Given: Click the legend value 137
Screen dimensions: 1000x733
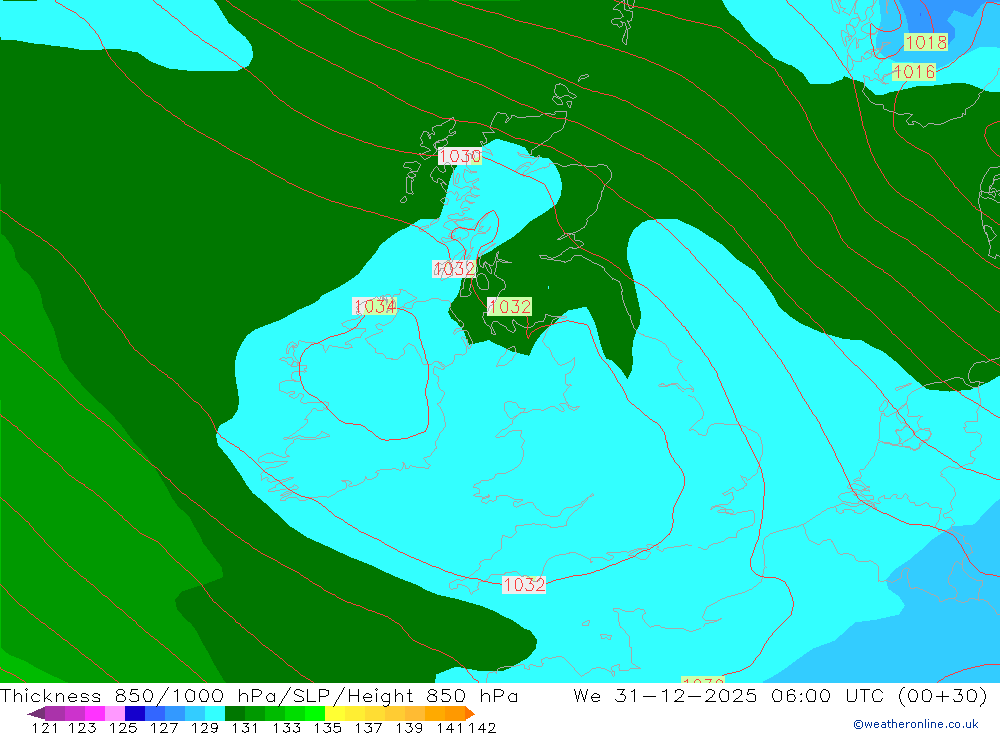Looking at the screenshot, I should tap(368, 727).
